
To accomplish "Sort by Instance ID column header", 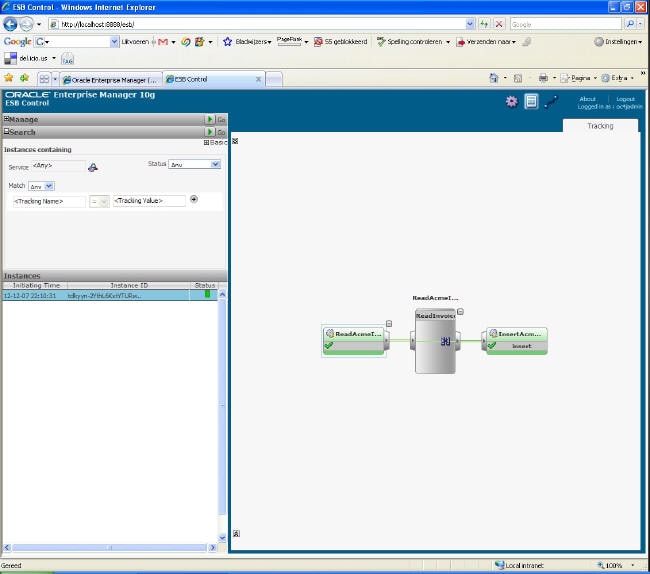I will click(x=129, y=285).
